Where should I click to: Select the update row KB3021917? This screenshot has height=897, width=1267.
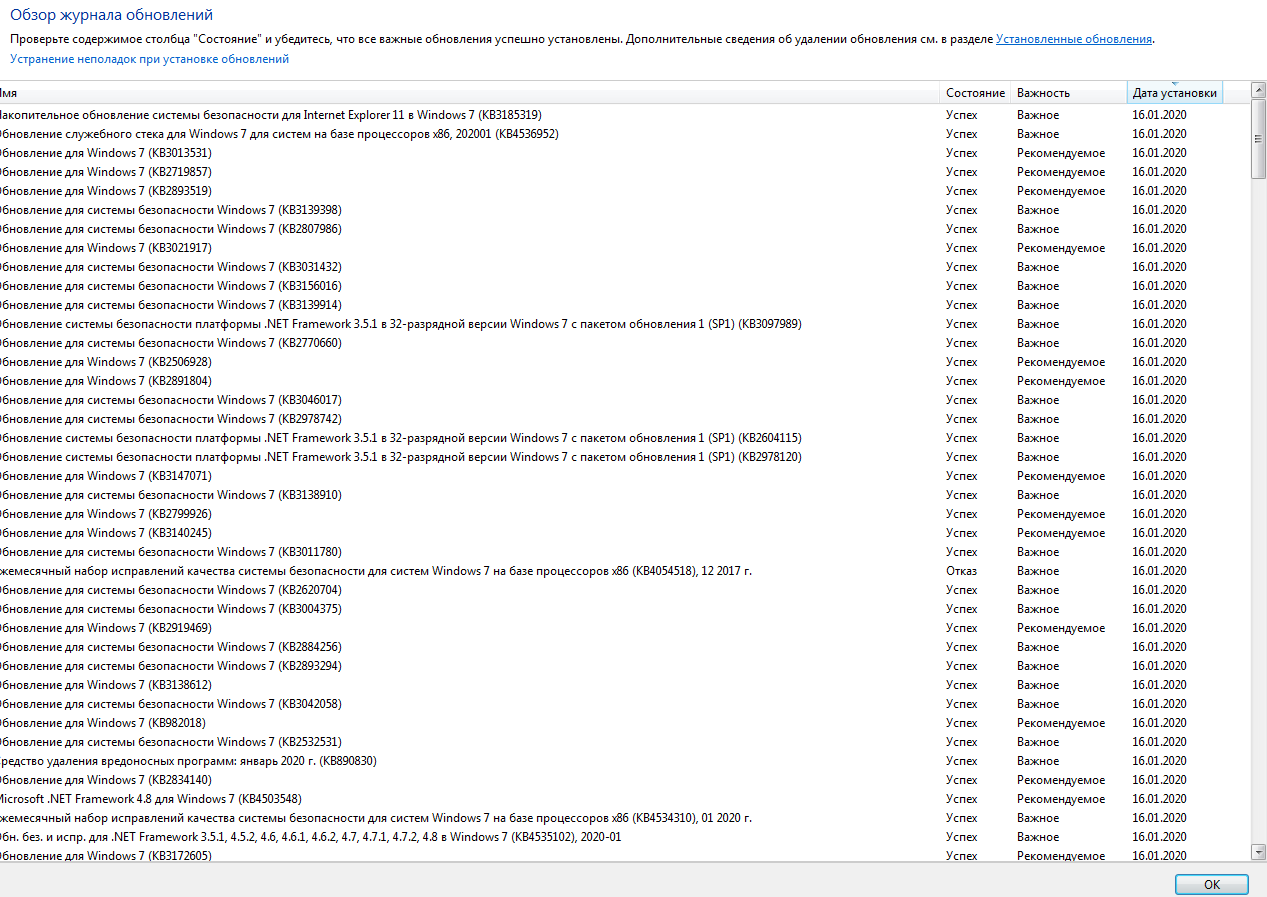coord(625,248)
